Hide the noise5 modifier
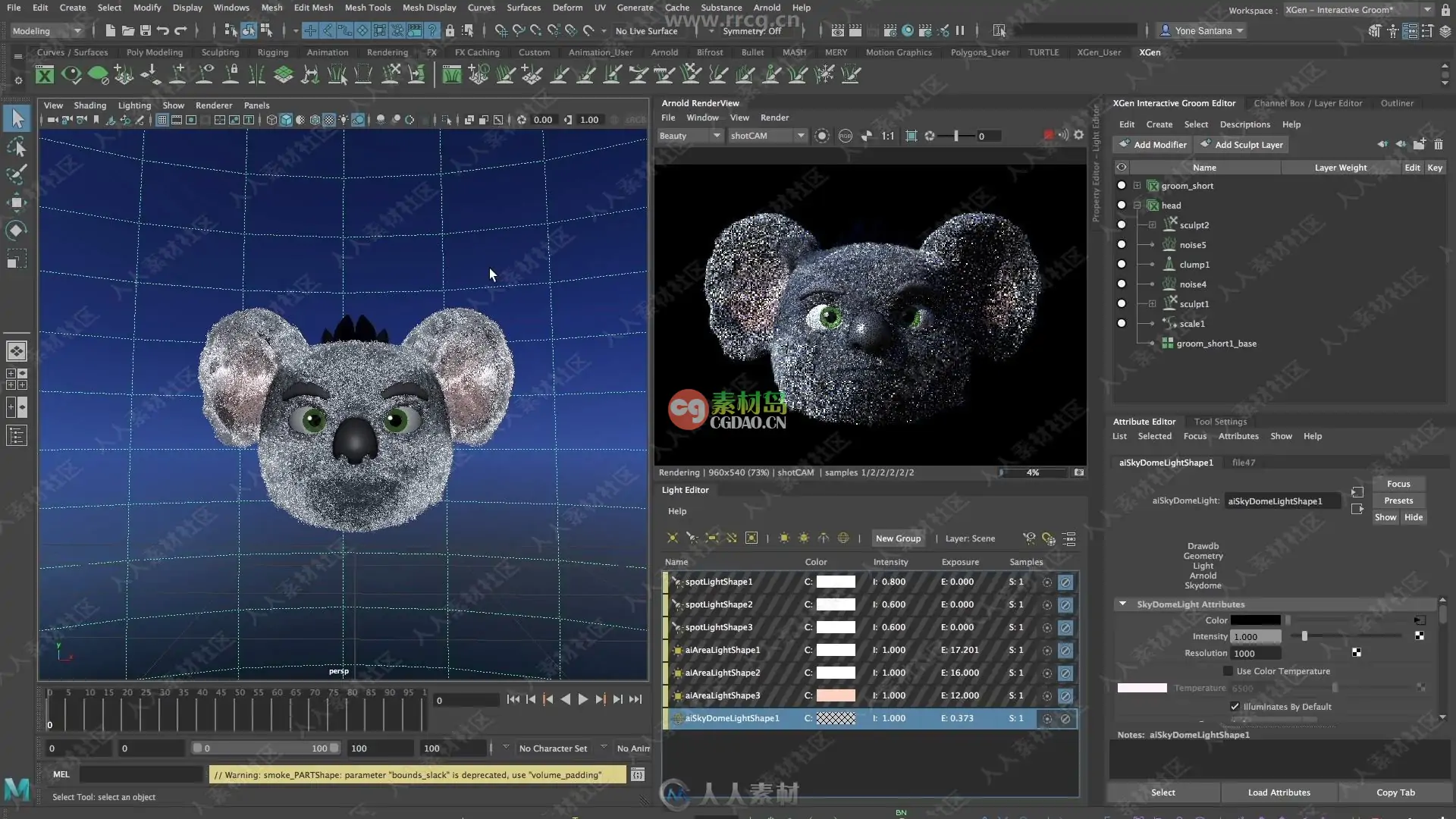1456x819 pixels. [1122, 244]
